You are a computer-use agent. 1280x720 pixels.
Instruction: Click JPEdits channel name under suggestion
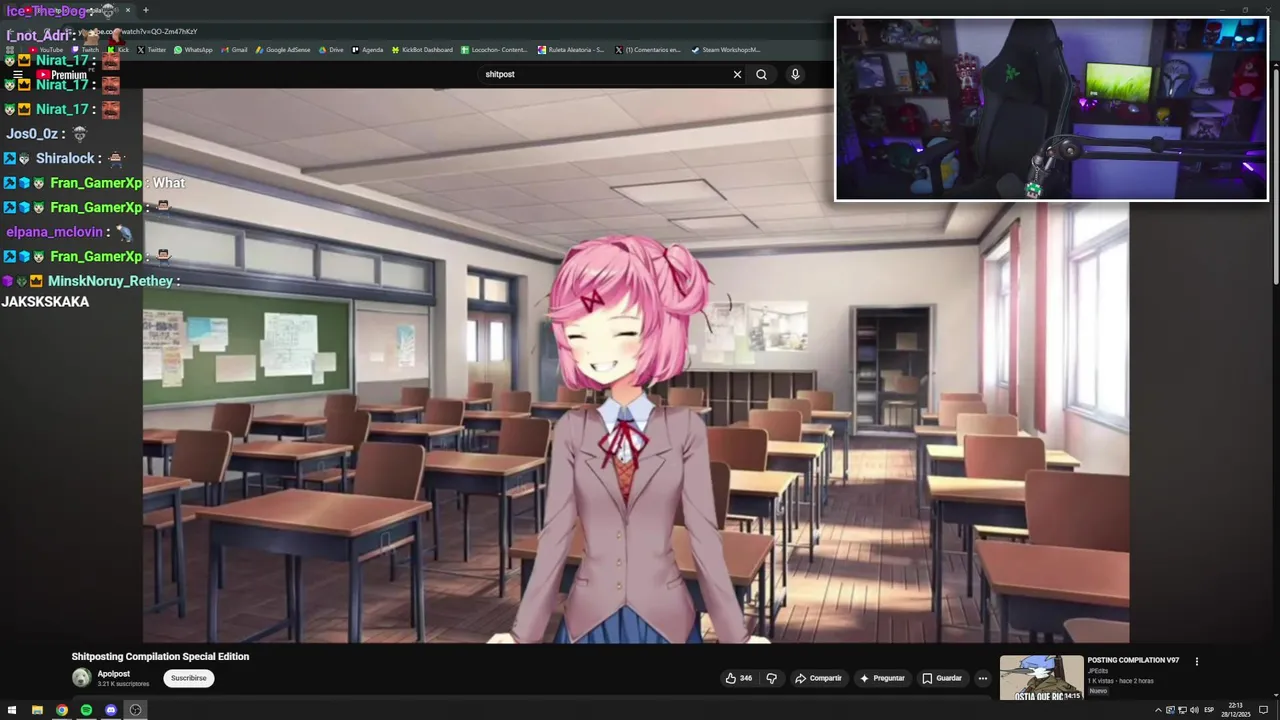coord(1098,671)
